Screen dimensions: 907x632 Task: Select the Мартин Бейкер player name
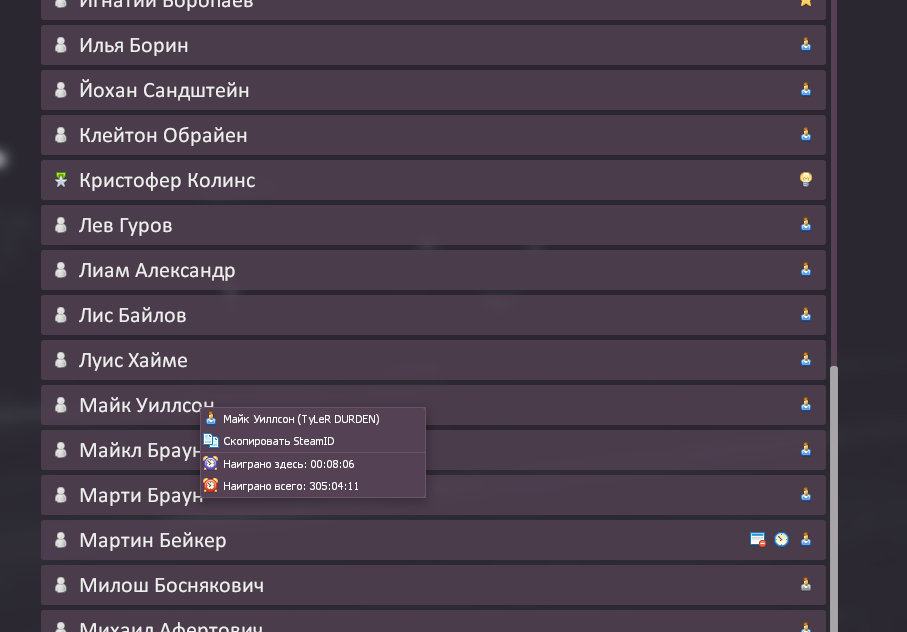click(153, 540)
